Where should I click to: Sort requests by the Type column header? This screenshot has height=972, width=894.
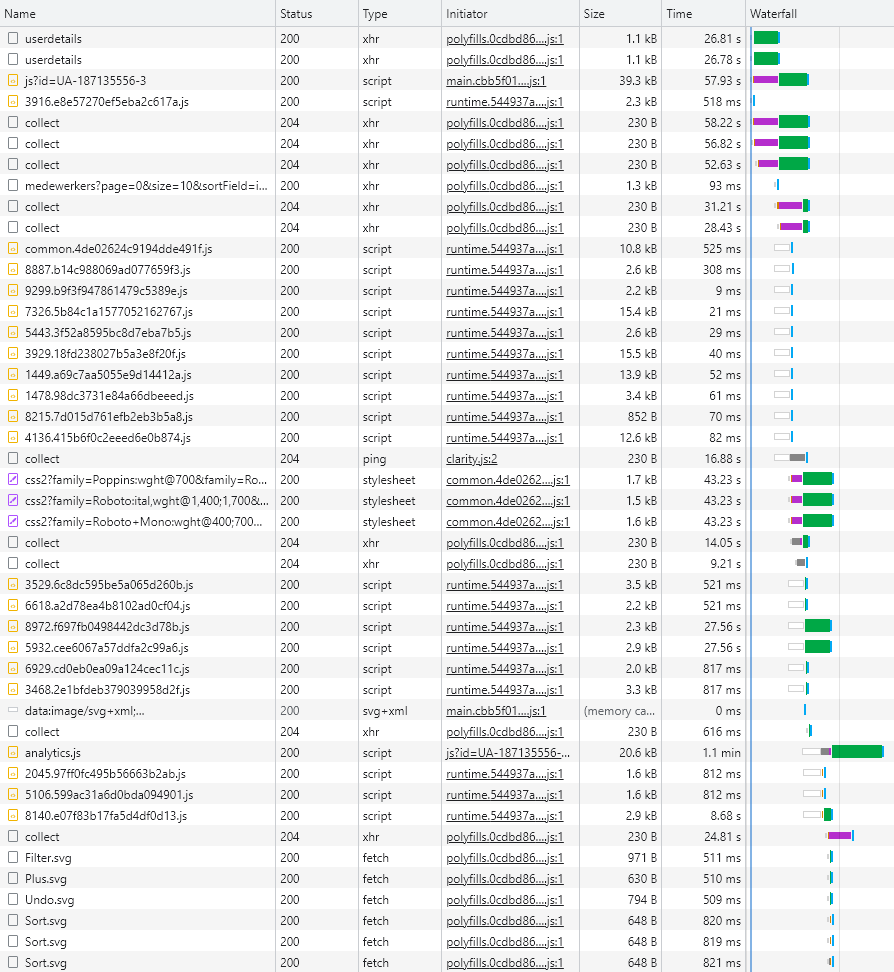pyautogui.click(x=400, y=14)
